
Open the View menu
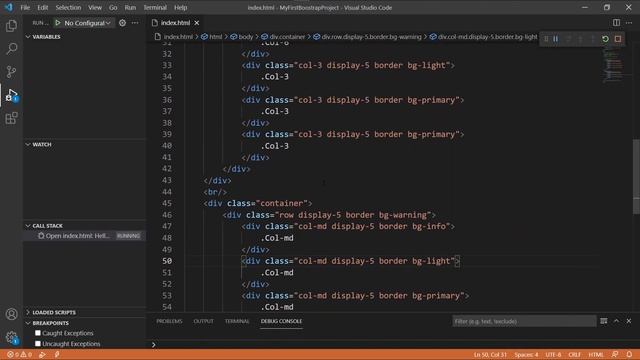point(95,7)
